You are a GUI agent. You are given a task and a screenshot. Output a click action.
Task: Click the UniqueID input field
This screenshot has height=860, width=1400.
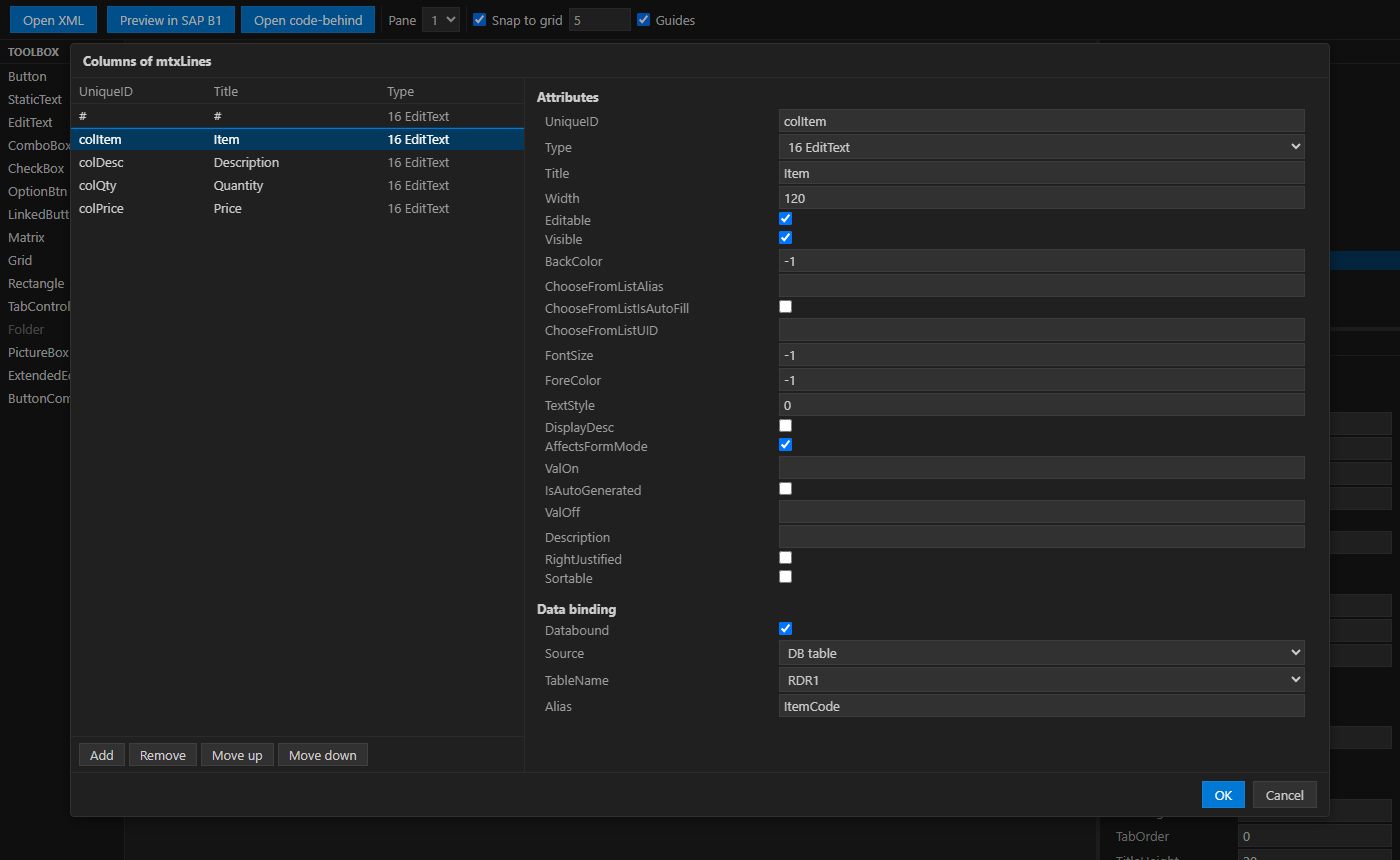(1041, 121)
